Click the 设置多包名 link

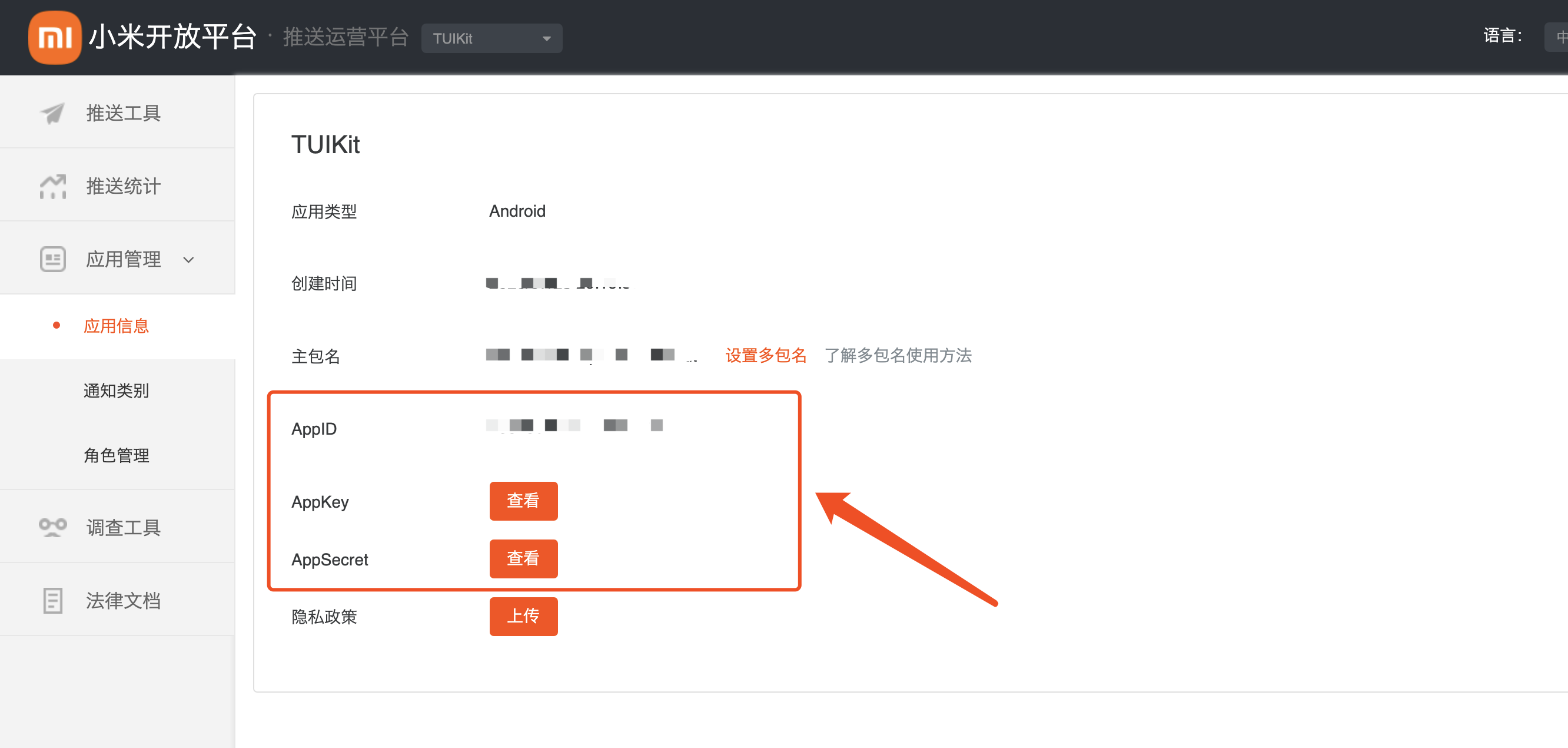766,355
